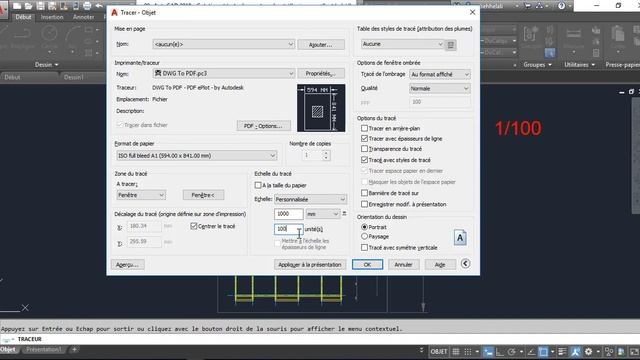Click the Aperçu button
640x360 pixels.
tap(127, 264)
